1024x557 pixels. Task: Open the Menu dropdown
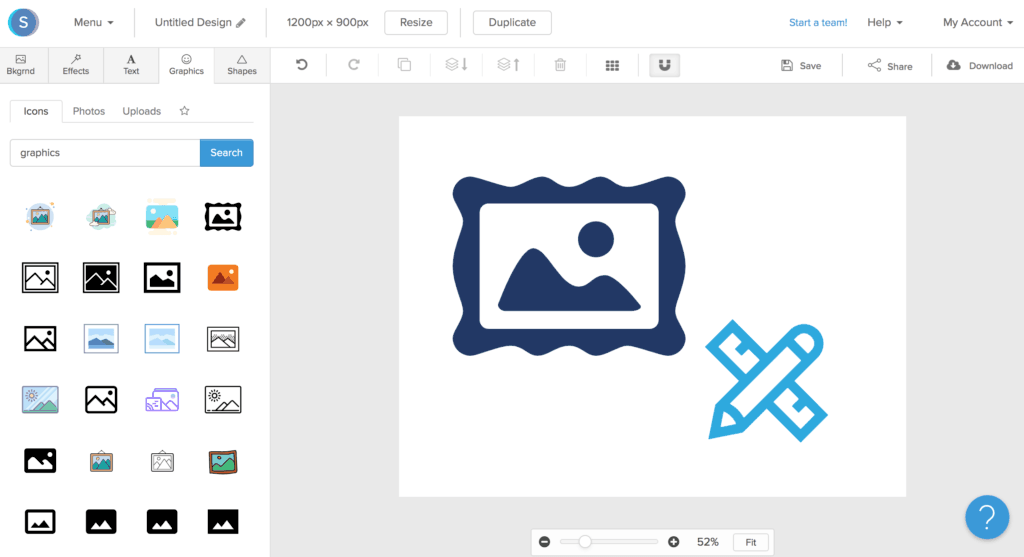click(x=93, y=22)
